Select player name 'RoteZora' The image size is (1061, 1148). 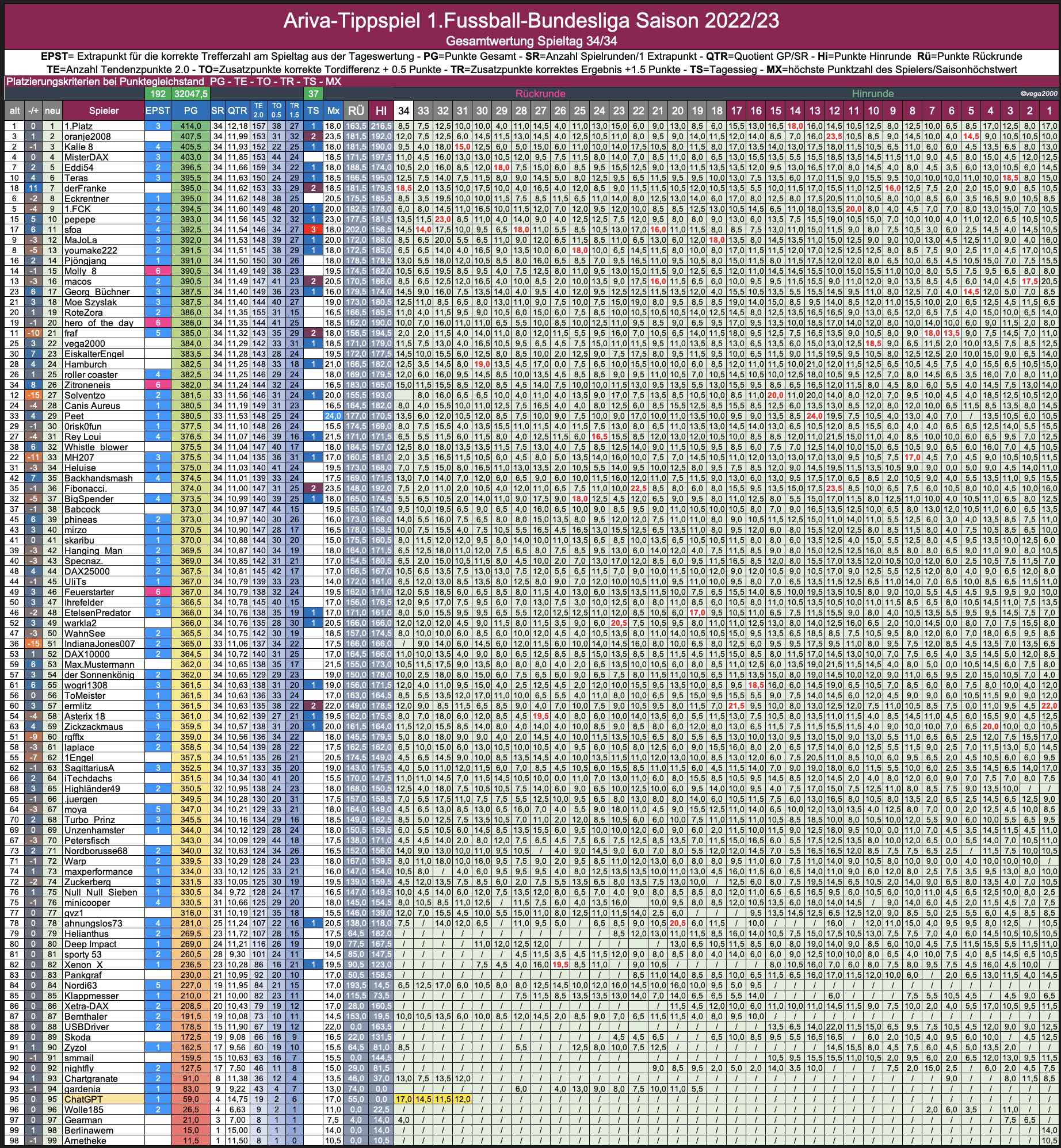tap(85, 312)
